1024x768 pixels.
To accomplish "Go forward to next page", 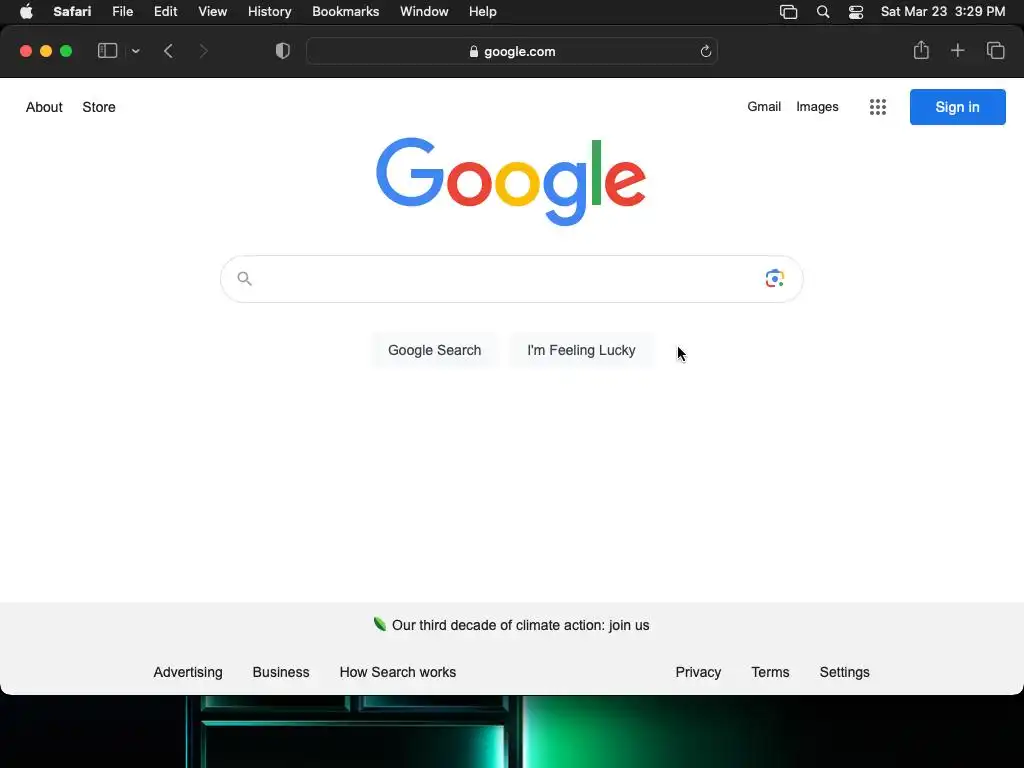I will pyautogui.click(x=203, y=51).
